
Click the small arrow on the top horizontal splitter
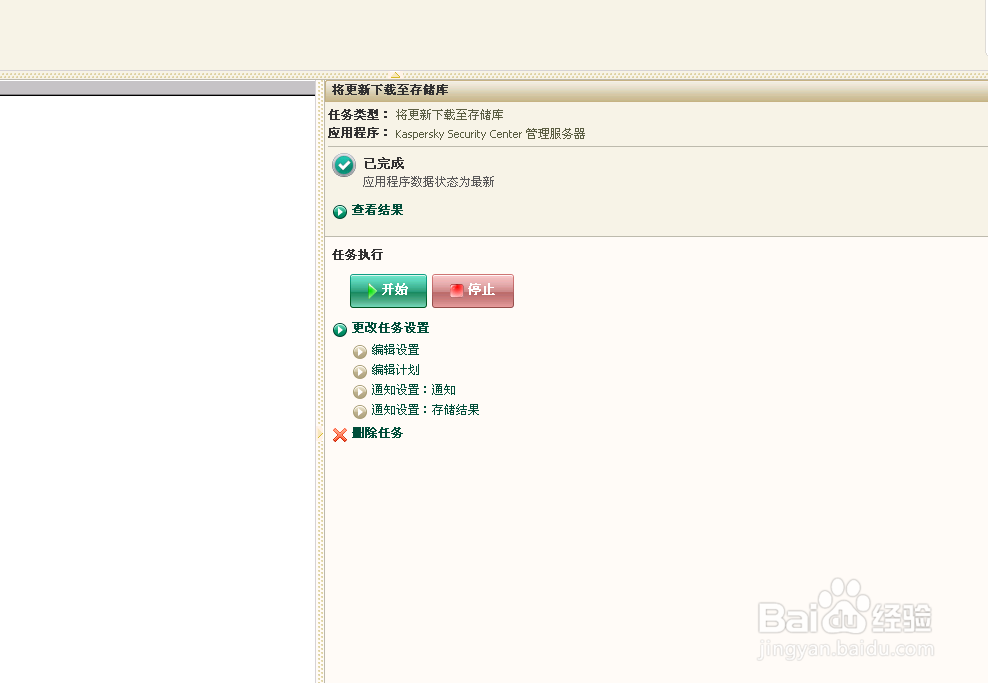coord(395,75)
